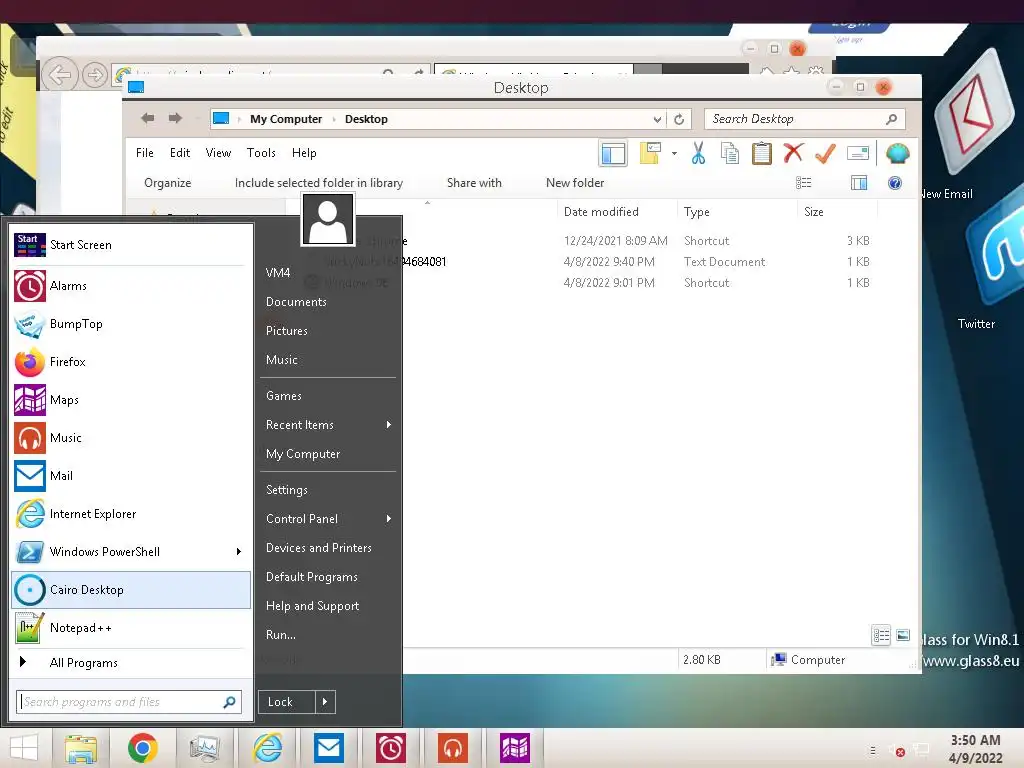
Task: Change view with the view options icon
Action: (803, 184)
